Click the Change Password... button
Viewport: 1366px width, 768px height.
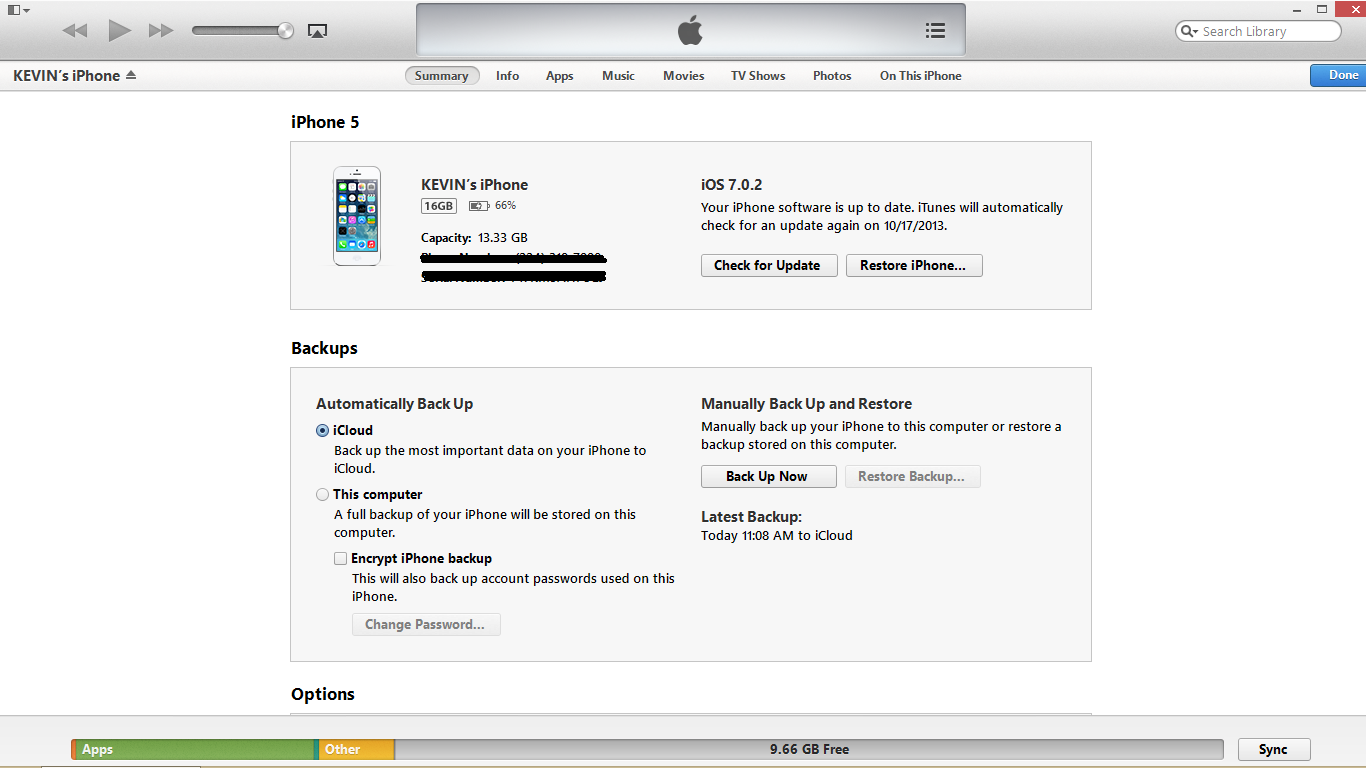pyautogui.click(x=426, y=624)
